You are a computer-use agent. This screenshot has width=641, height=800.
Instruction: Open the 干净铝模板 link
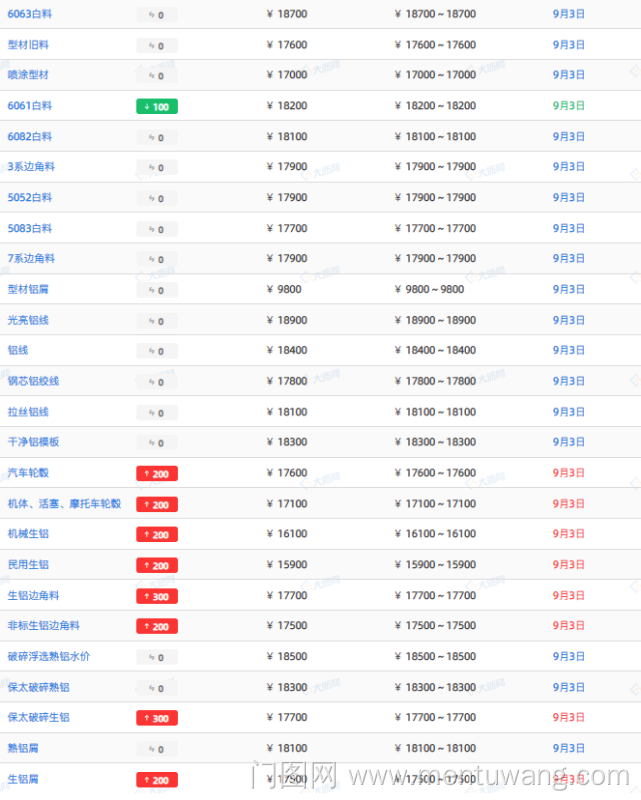pyautogui.click(x=33, y=442)
